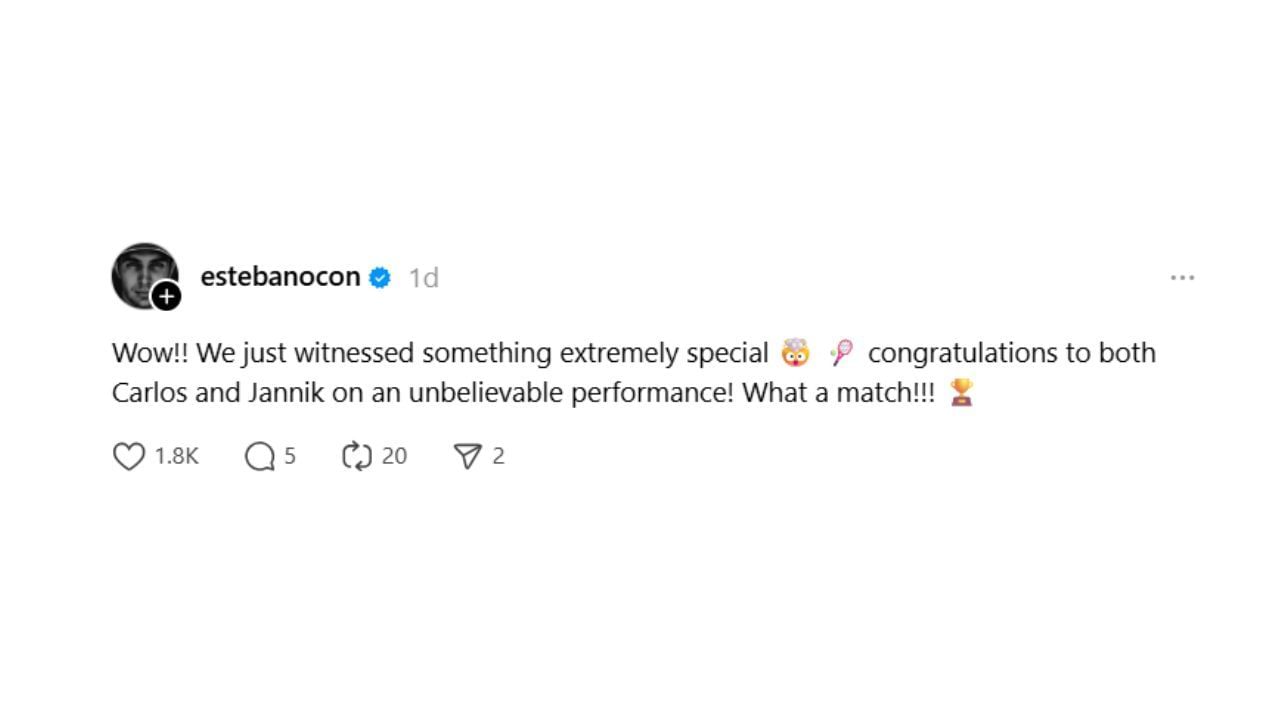This screenshot has width=1280, height=720.
Task: Click the blue verified checkmark badge
Action: 380,278
